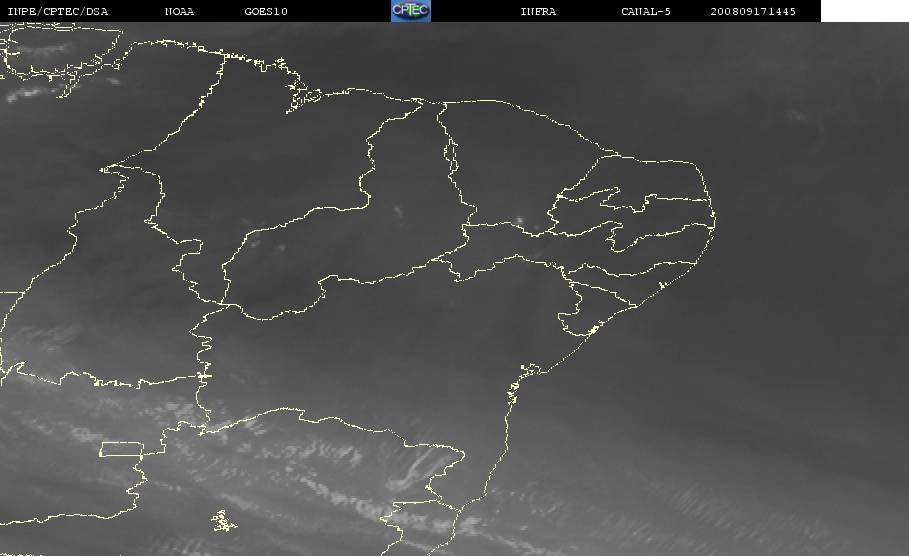This screenshot has height=556, width=909.
Task: Select the NOAA label in the header
Action: point(179,12)
